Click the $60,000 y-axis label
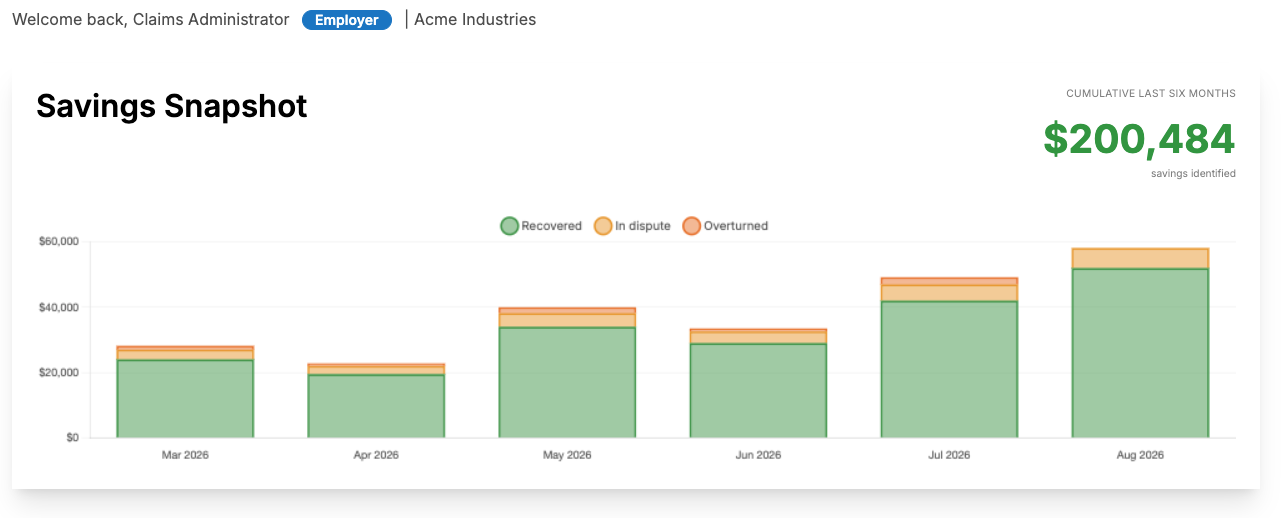This screenshot has height=518, width=1282. click(58, 242)
